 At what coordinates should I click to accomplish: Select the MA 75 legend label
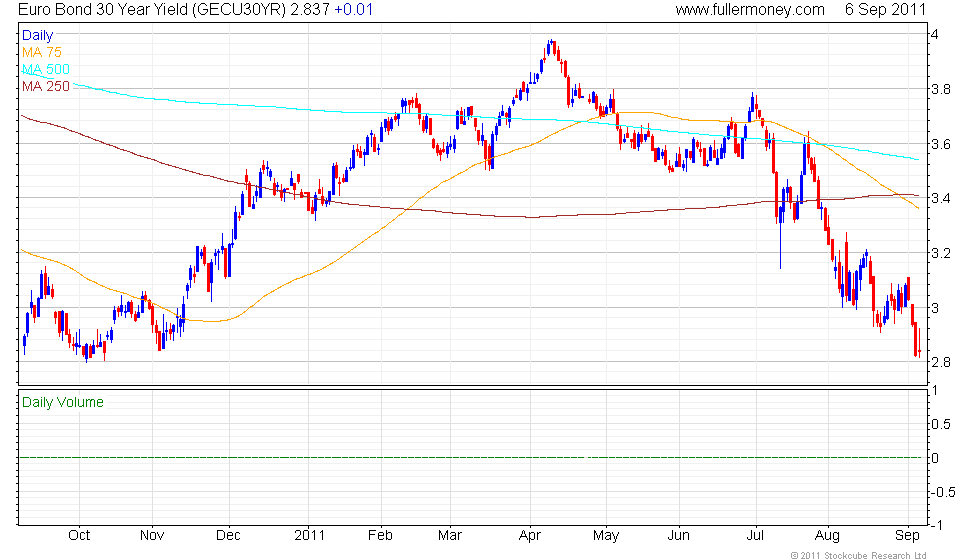pos(43,51)
